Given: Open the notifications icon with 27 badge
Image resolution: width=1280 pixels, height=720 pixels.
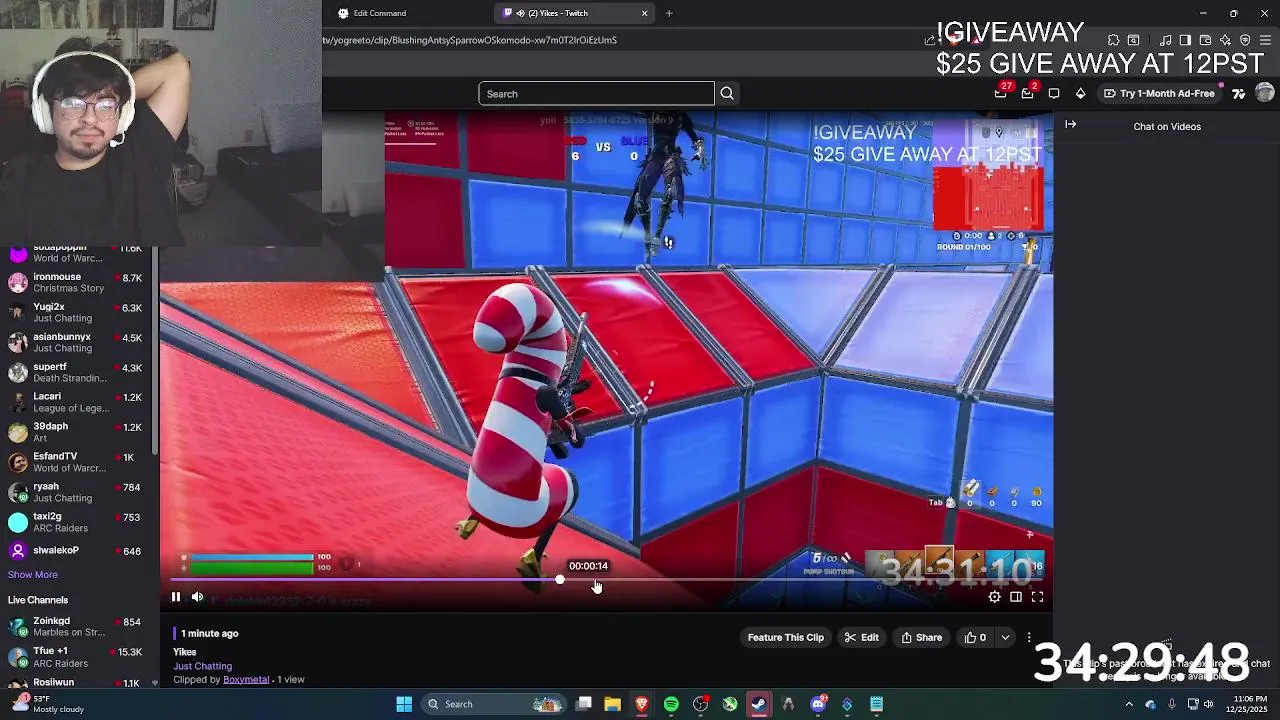Looking at the screenshot, I should (x=1001, y=93).
